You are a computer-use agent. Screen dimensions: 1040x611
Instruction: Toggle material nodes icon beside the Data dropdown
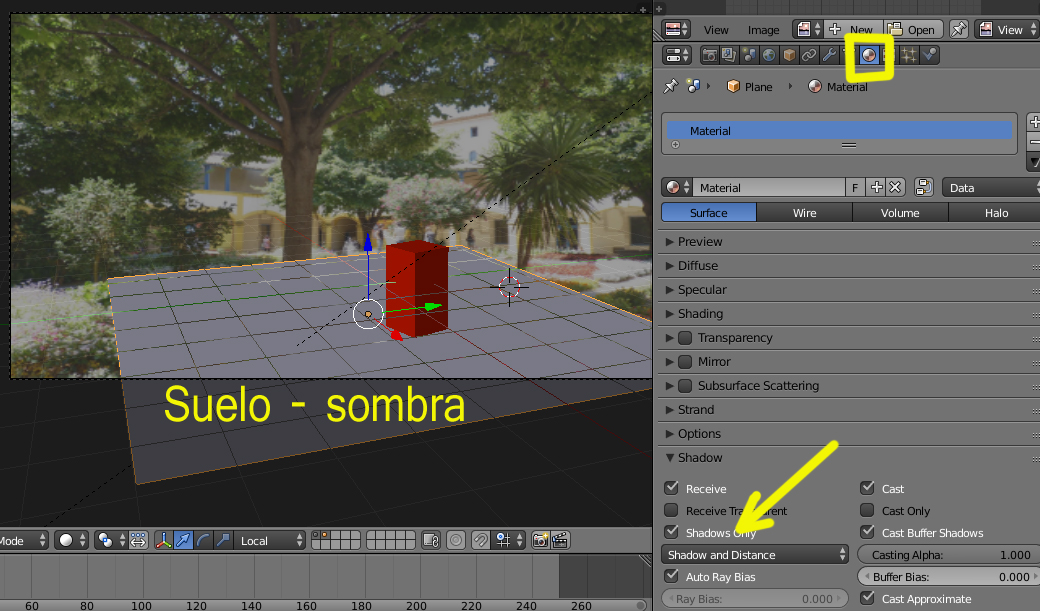[x=923, y=187]
